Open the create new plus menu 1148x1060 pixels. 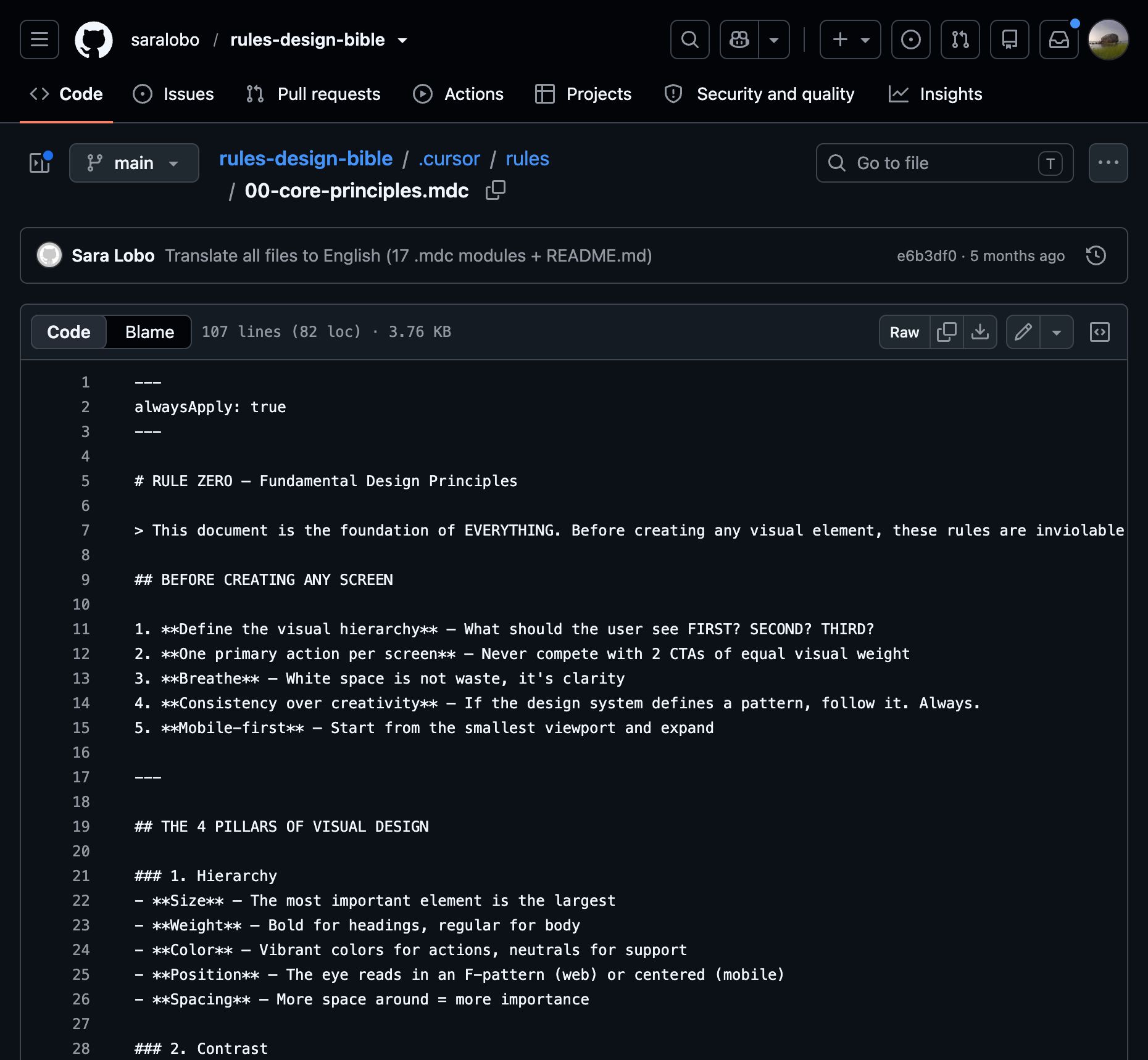(850, 39)
